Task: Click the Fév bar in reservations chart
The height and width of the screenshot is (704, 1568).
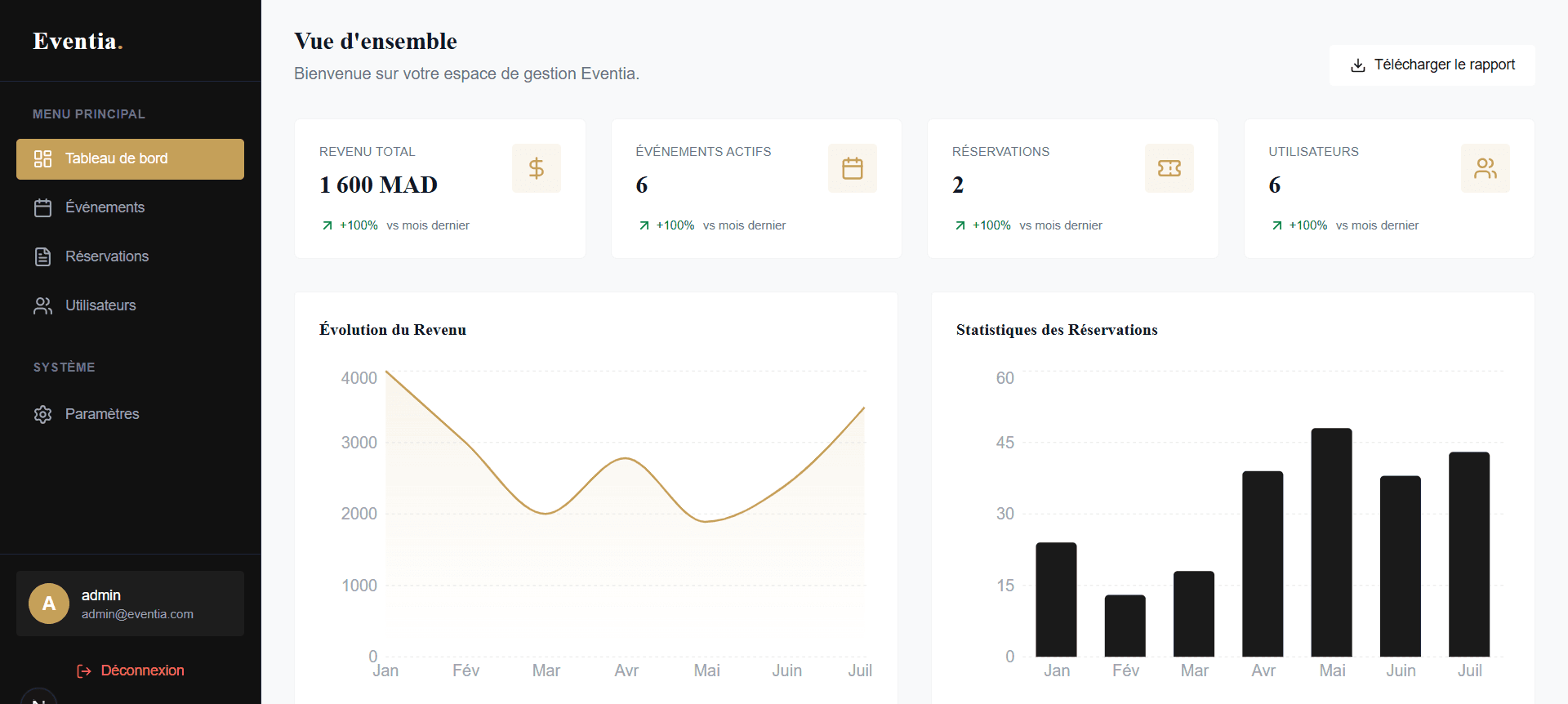Action: point(1125,626)
